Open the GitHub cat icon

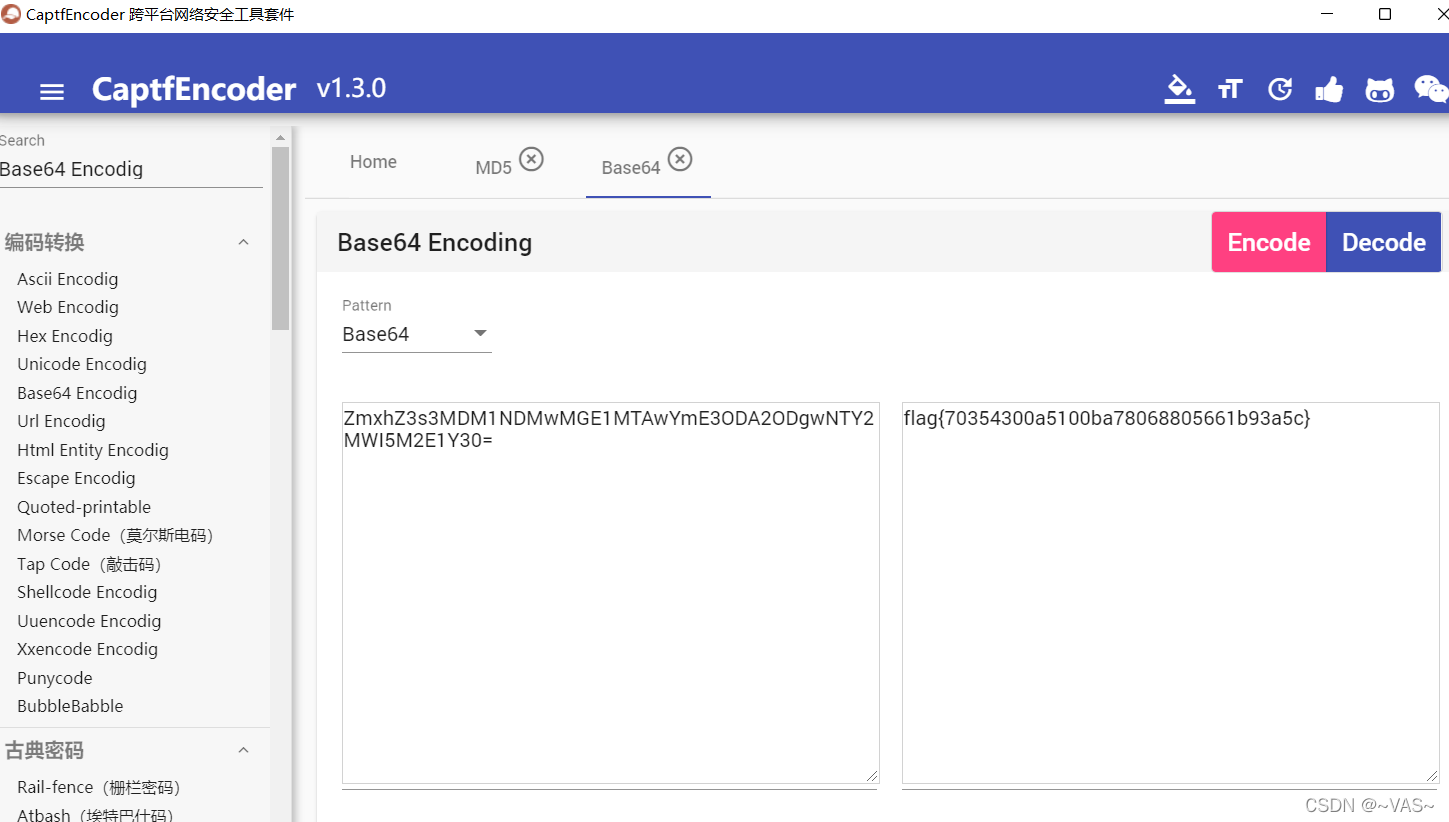click(1380, 90)
